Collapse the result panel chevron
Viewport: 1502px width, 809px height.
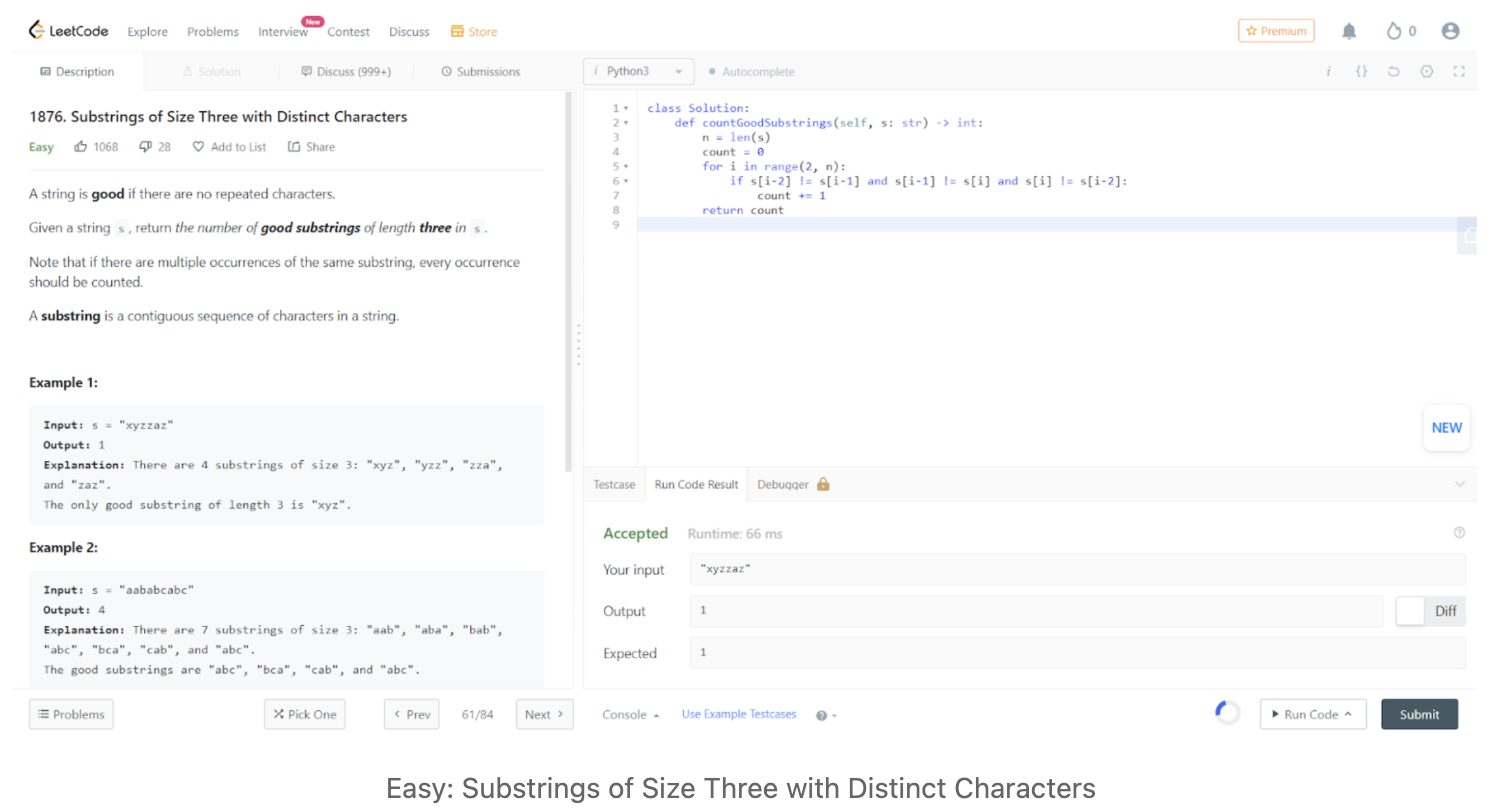1458,485
